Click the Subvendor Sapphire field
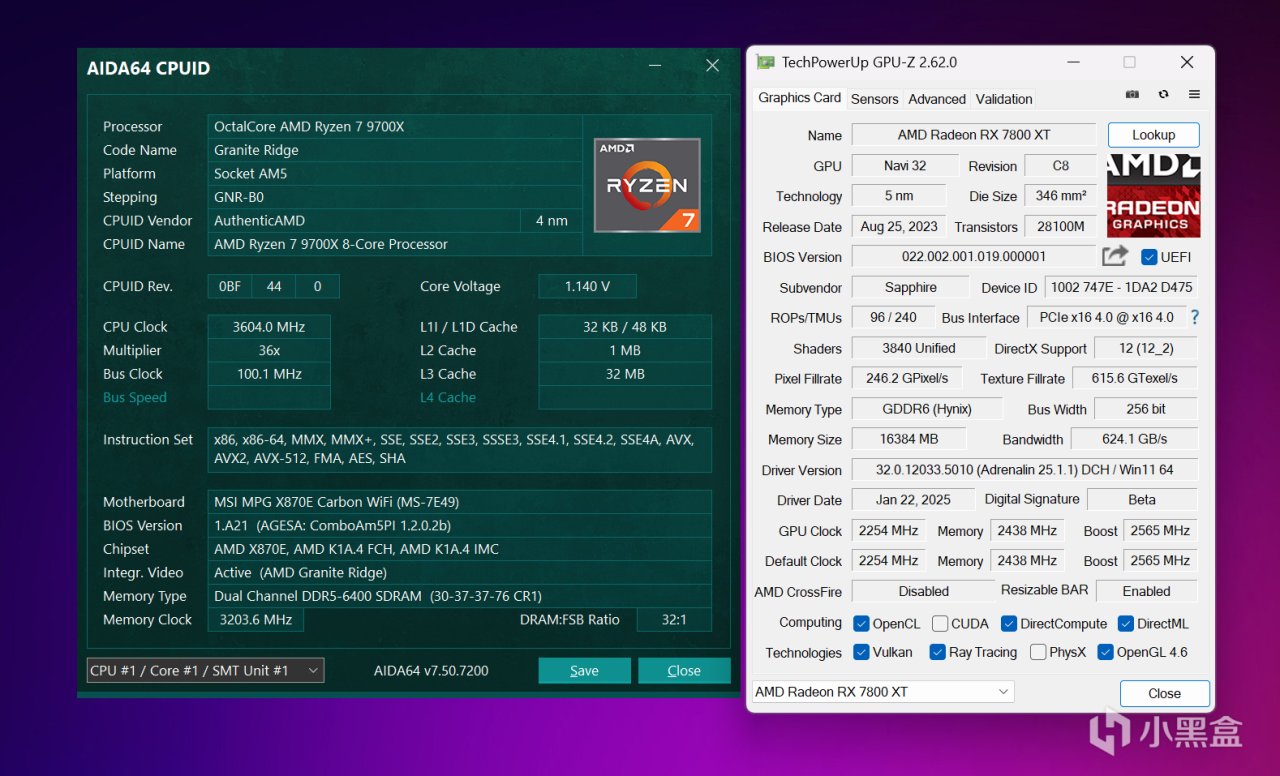1280x776 pixels. pos(911,287)
